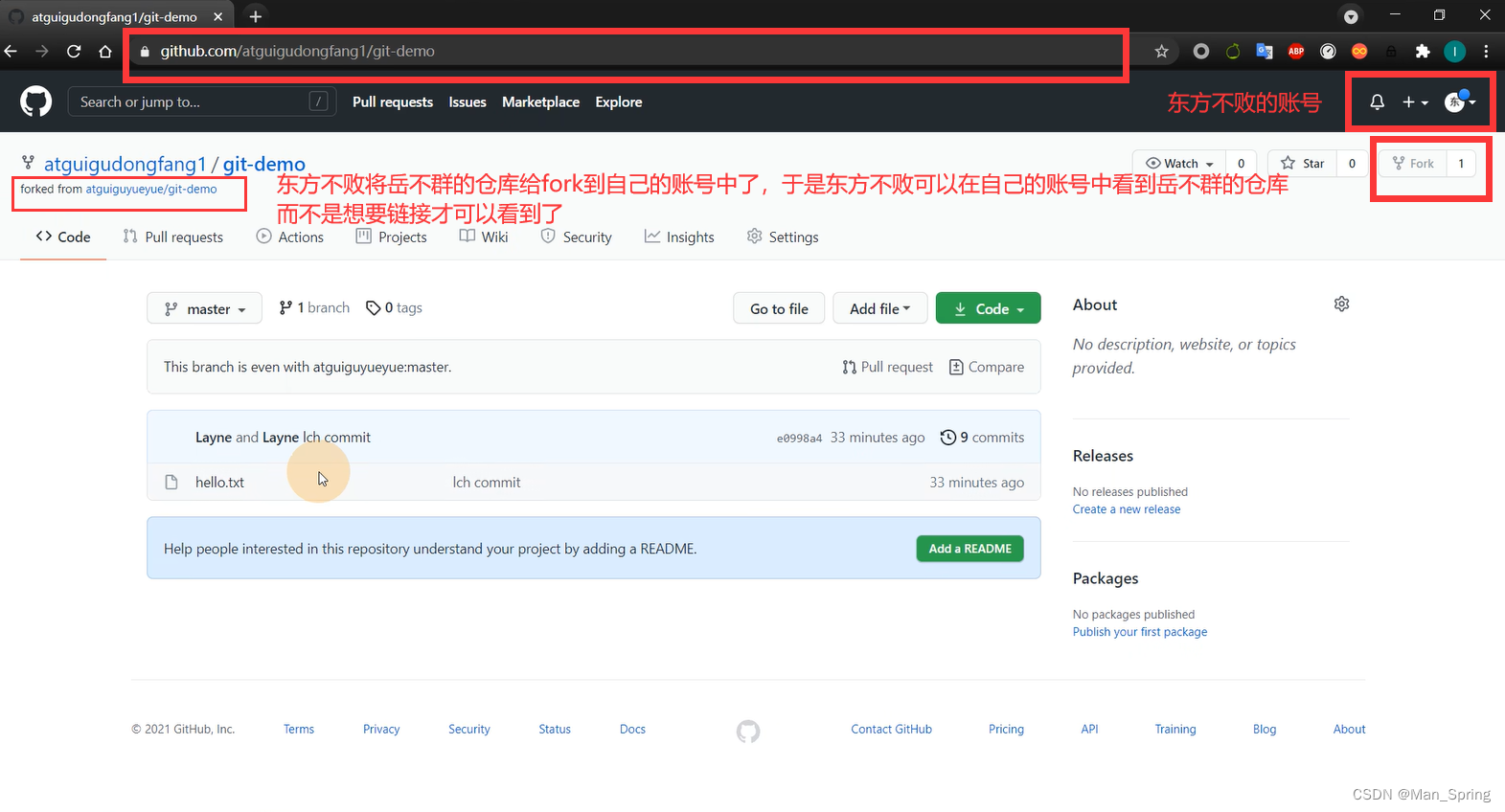Open Explore in the header
Image resolution: width=1505 pixels, height=812 pixels.
pos(619,101)
